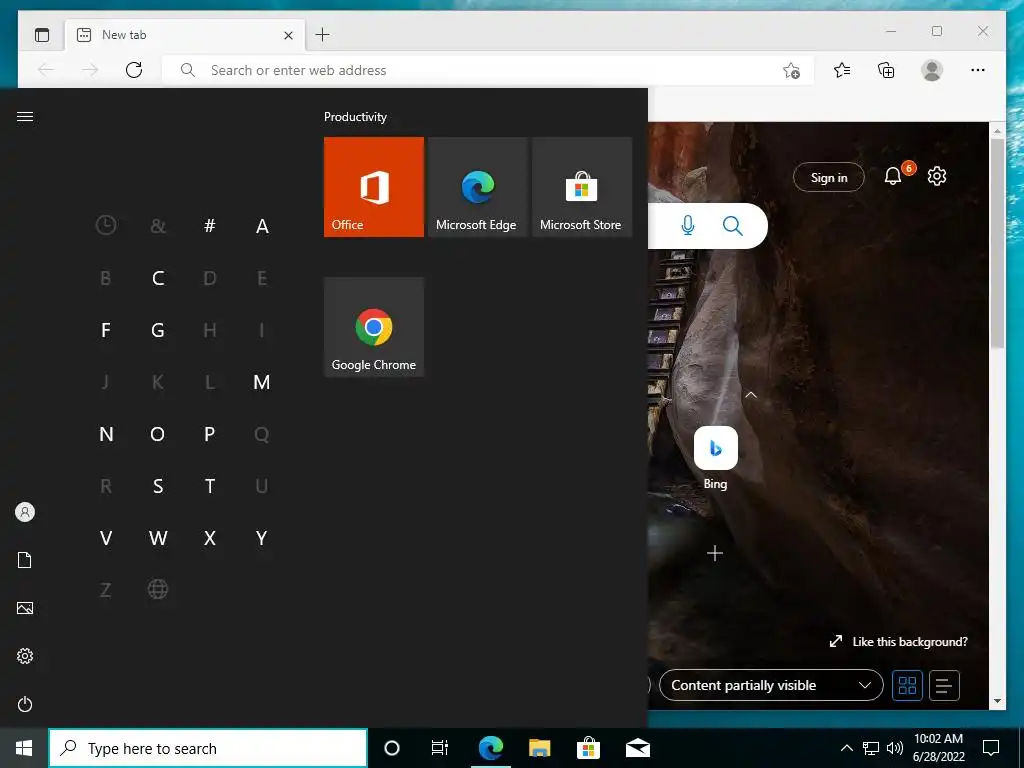Focus the taskbar search box
Screen dimensions: 1024x768
tap(208, 748)
